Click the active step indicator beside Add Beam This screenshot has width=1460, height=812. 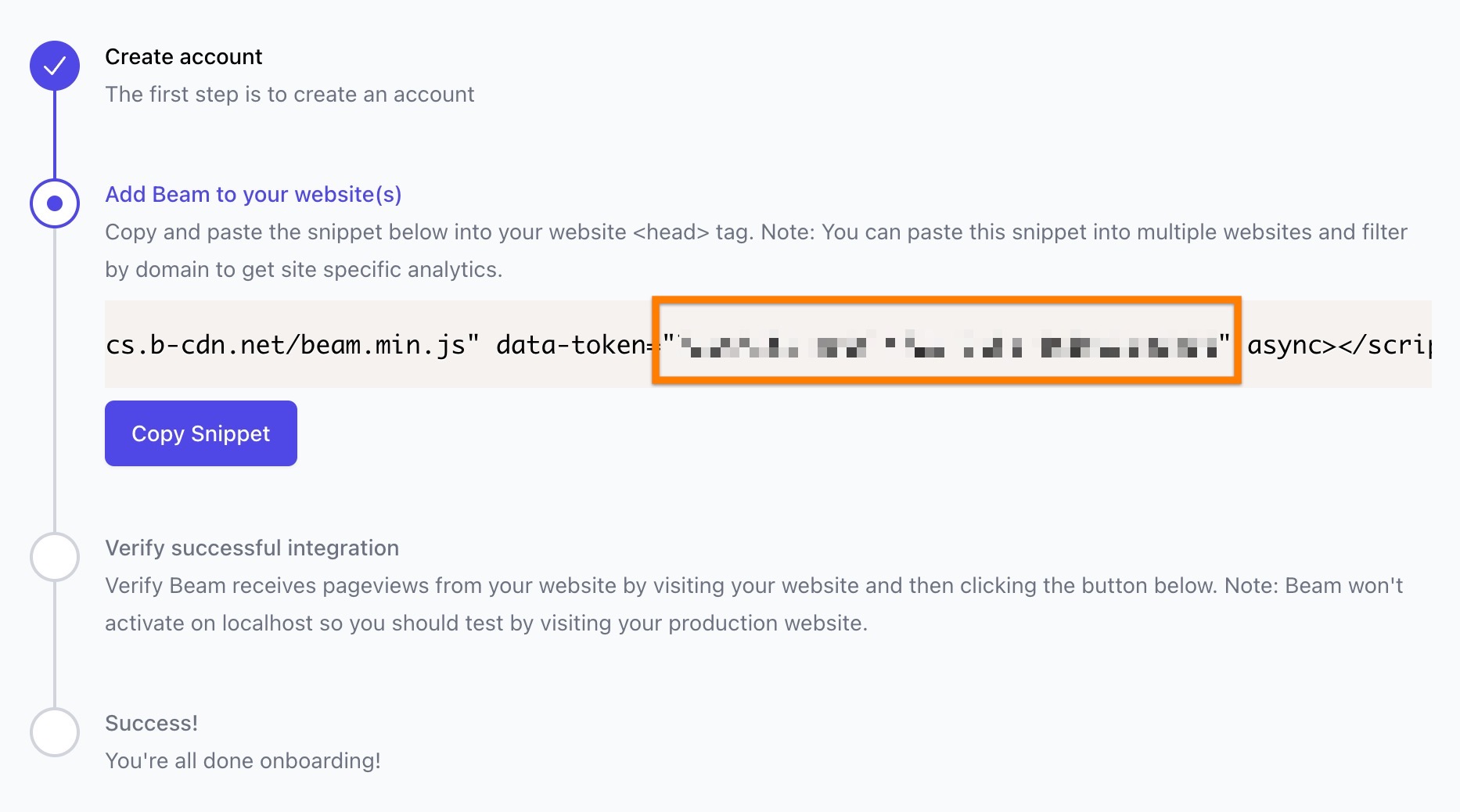click(55, 203)
